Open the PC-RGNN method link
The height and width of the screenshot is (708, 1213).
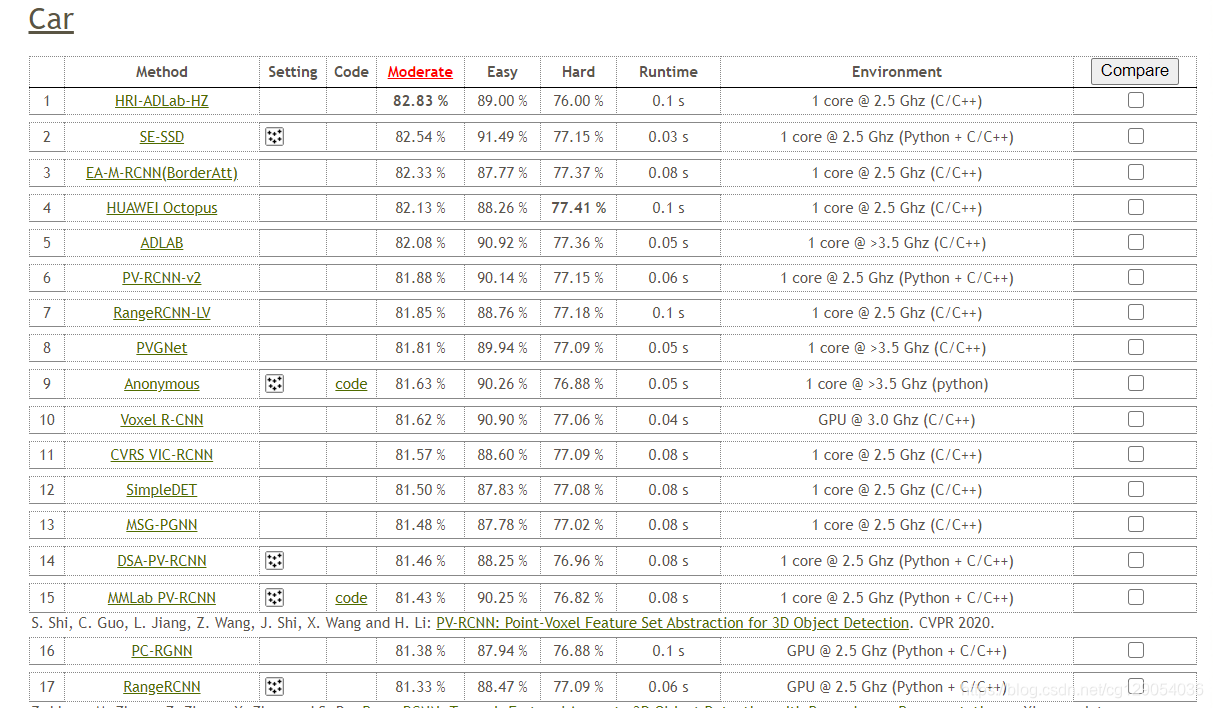pos(162,651)
